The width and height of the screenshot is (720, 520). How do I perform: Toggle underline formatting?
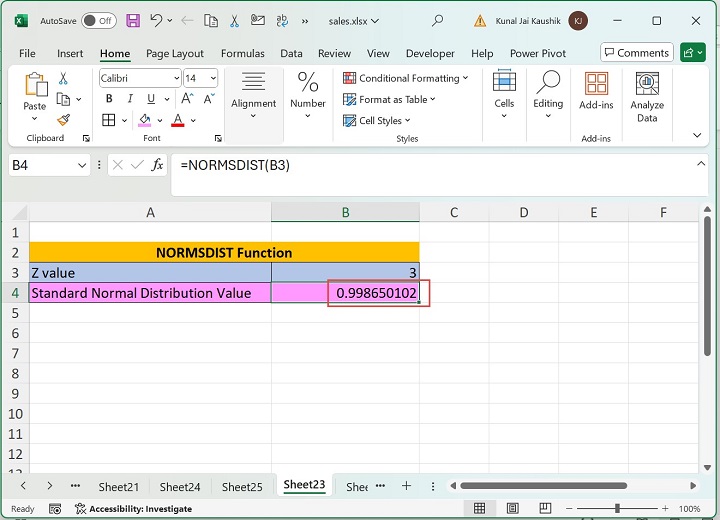click(151, 99)
